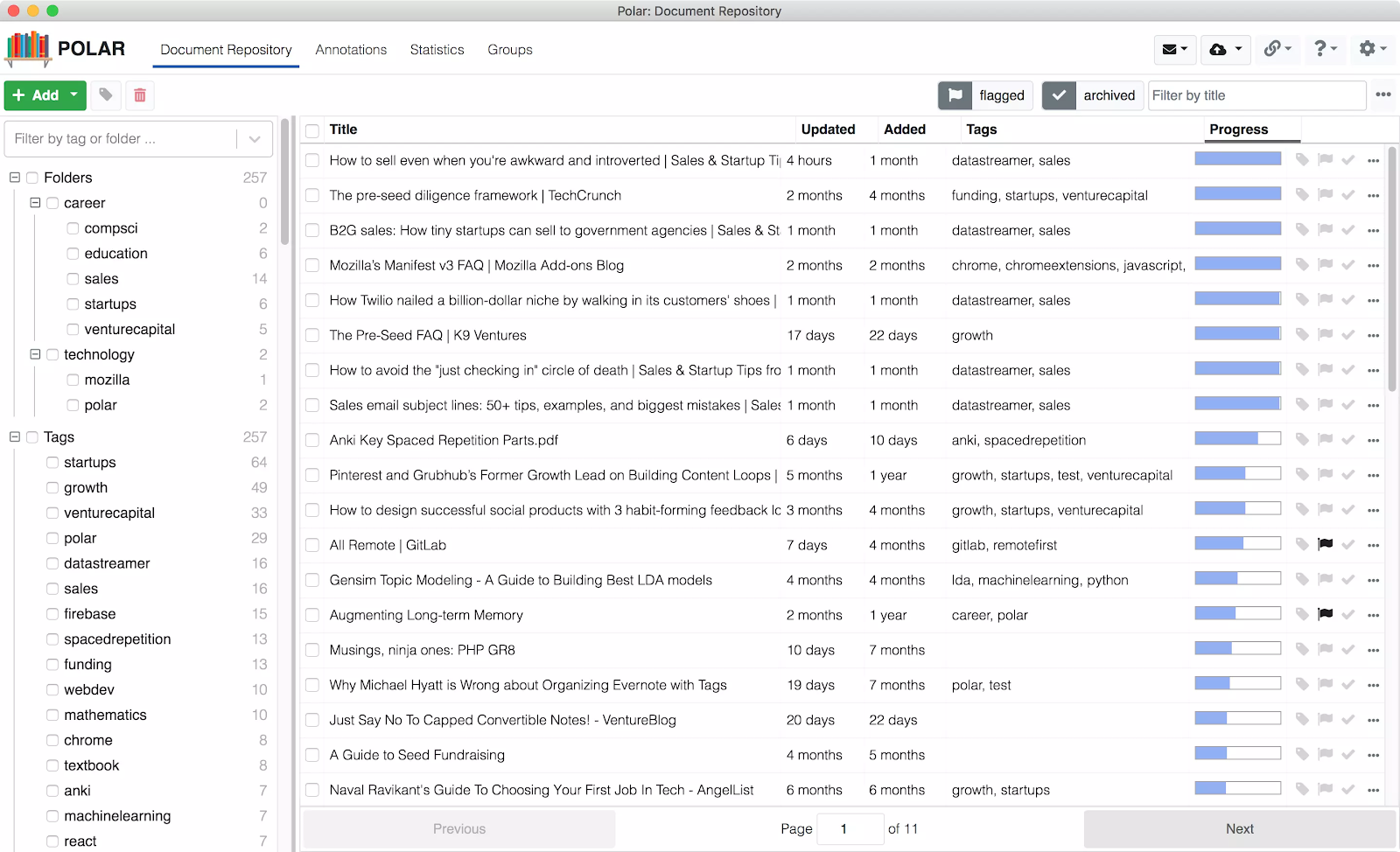The height and width of the screenshot is (852, 1400).
Task: Open the top-right ellipsis options menu
Action: point(1383,94)
